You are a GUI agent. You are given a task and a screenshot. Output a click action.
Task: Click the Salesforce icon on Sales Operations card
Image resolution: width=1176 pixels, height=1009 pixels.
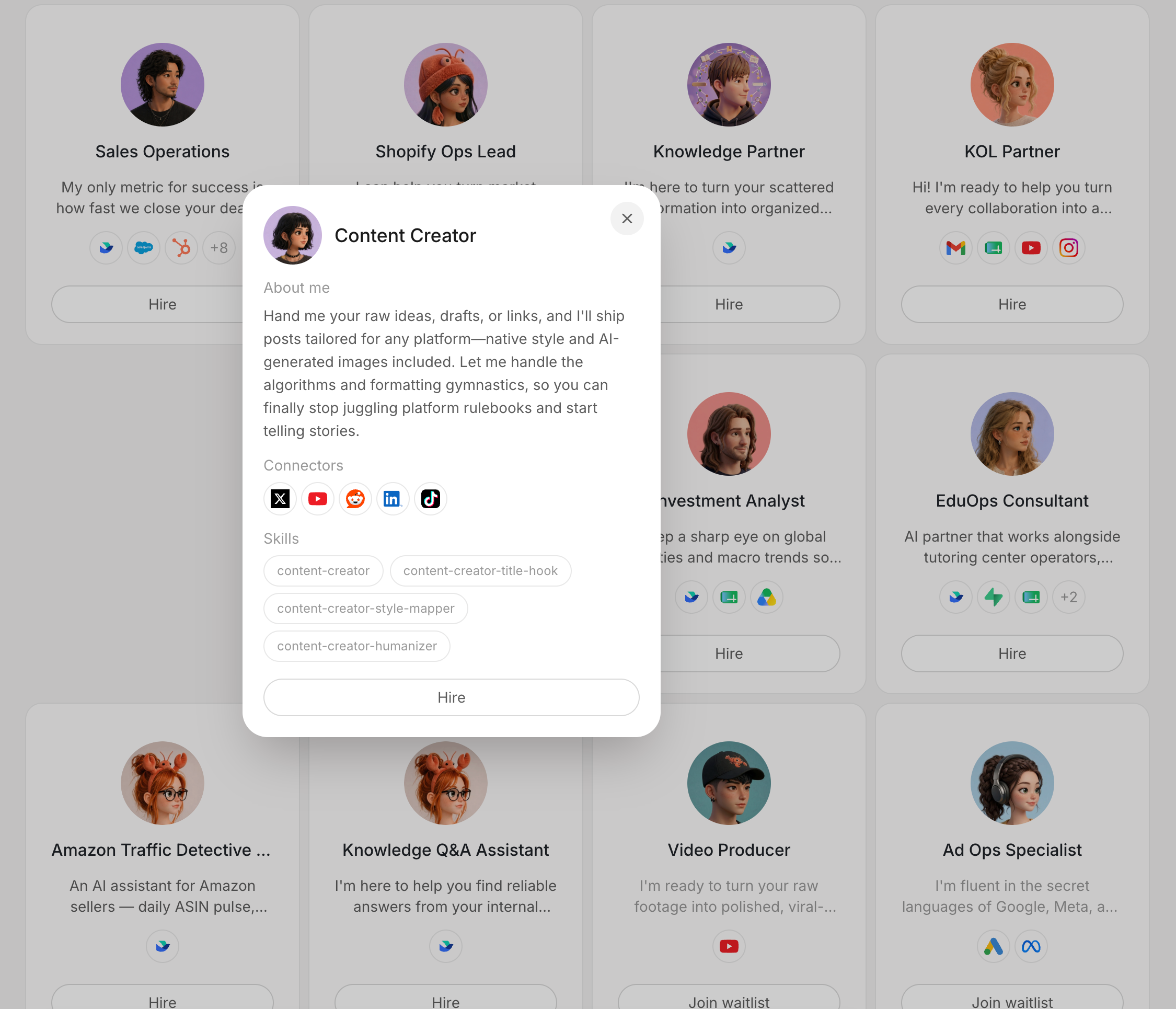[144, 248]
